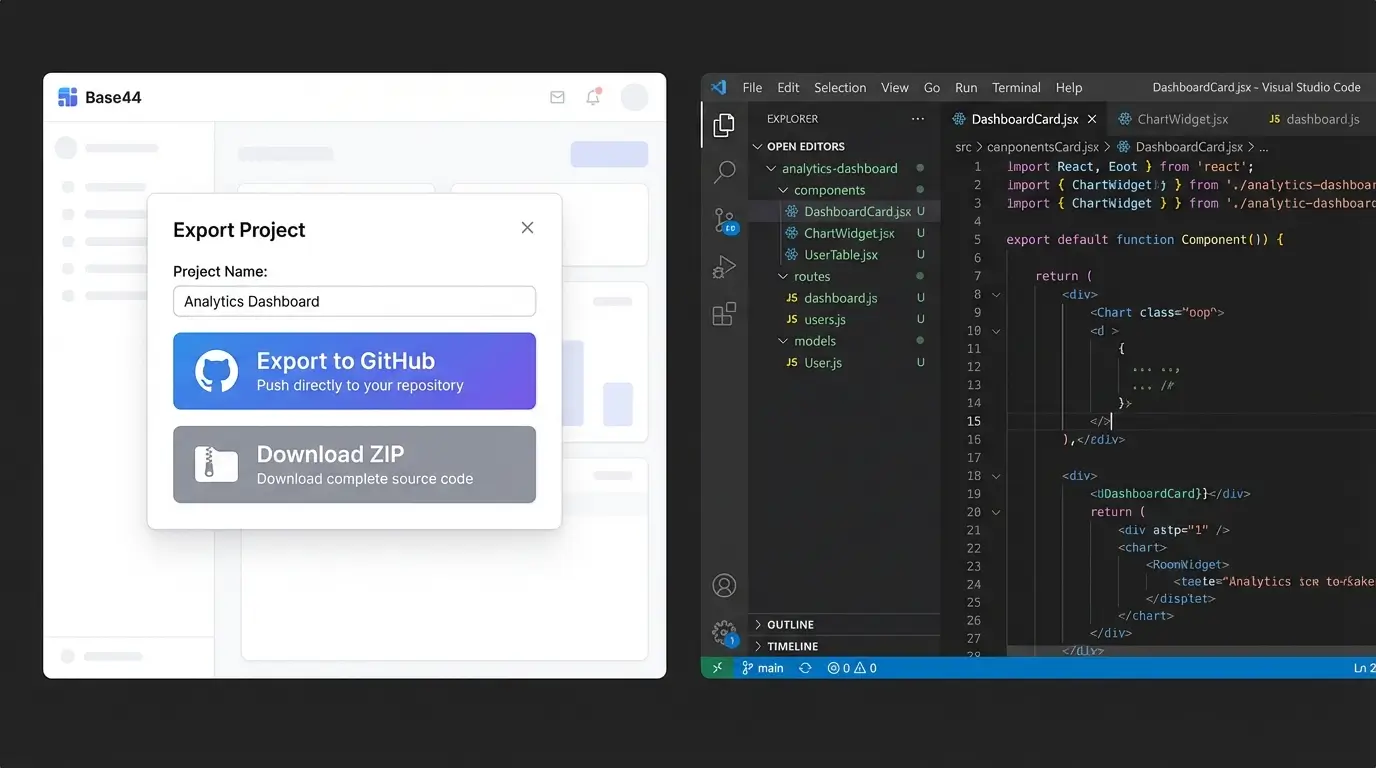The image size is (1376, 768).
Task: Open the Search panel in VS Code
Action: (x=724, y=172)
